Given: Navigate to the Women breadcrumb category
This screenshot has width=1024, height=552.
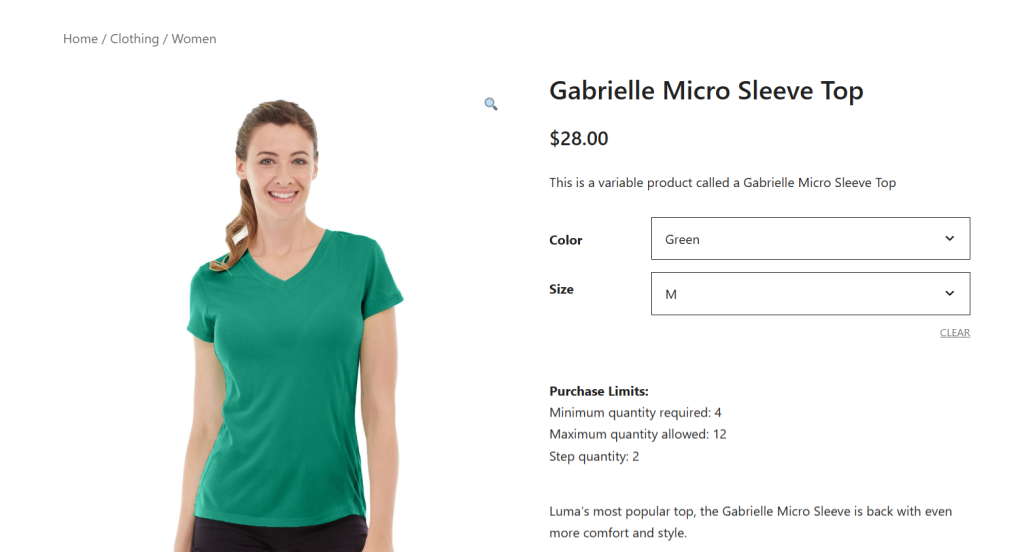Looking at the screenshot, I should click(x=194, y=39).
